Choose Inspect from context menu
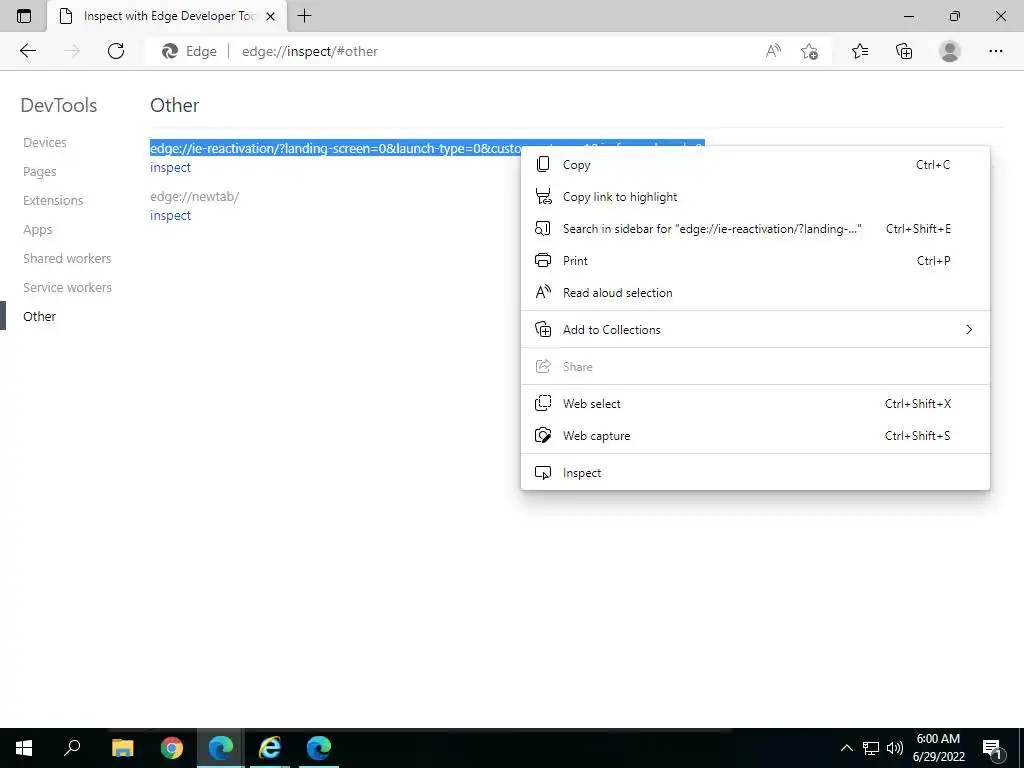Viewport: 1024px width, 768px height. tap(755, 473)
